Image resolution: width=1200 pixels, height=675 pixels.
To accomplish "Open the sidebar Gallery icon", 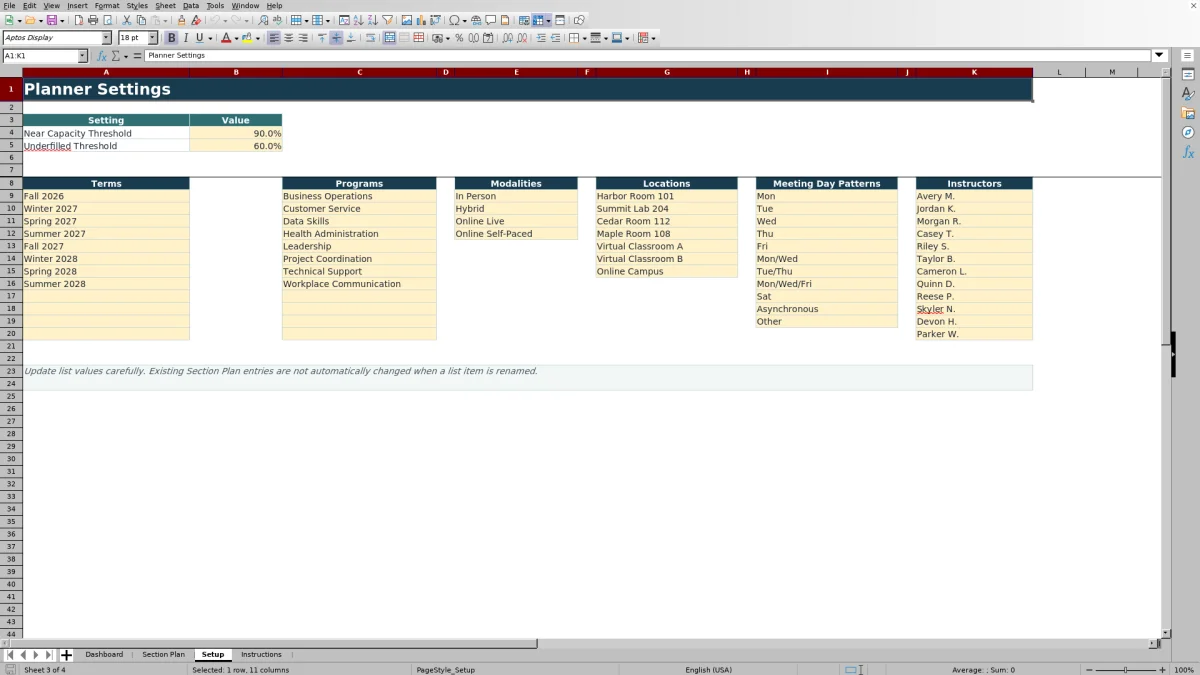I will 1188,113.
